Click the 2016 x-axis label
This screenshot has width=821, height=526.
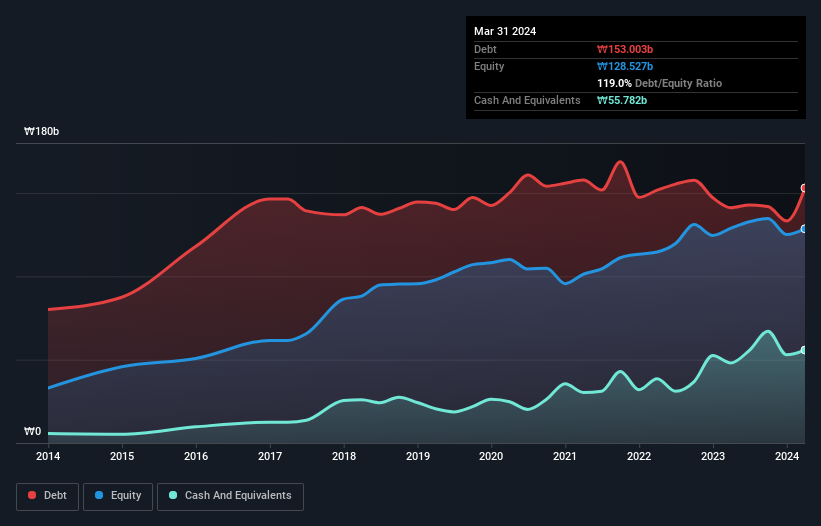tap(196, 456)
